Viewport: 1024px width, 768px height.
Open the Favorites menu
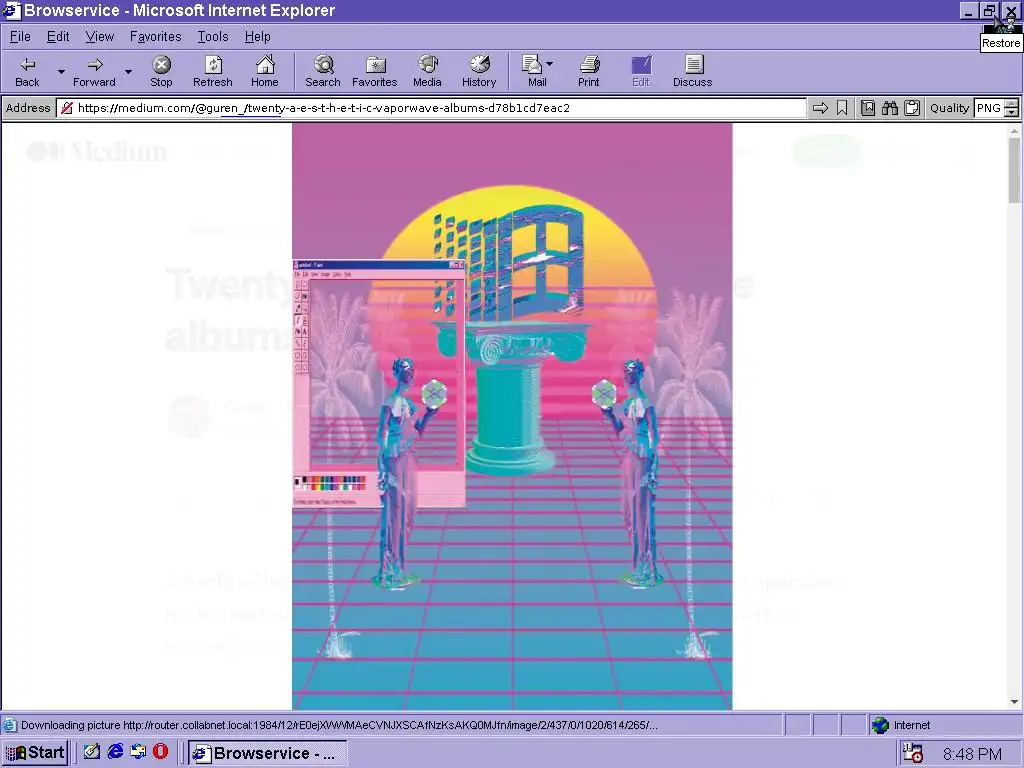(155, 37)
